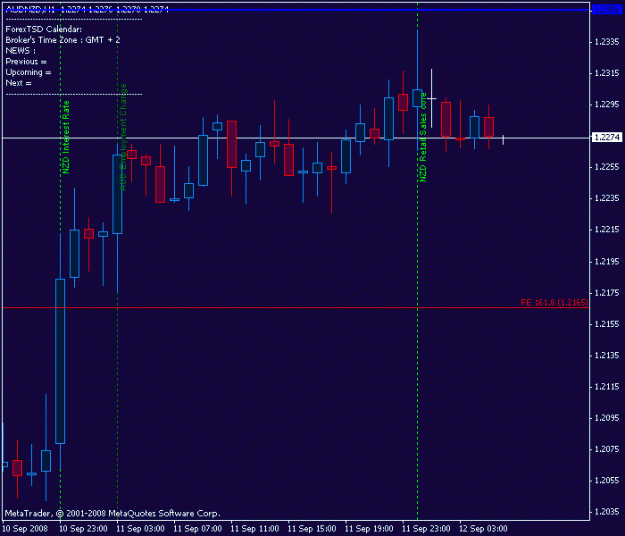Viewport: 625px width, 536px height.
Task: Click the 1.2155 price axis label
Action: (607, 324)
